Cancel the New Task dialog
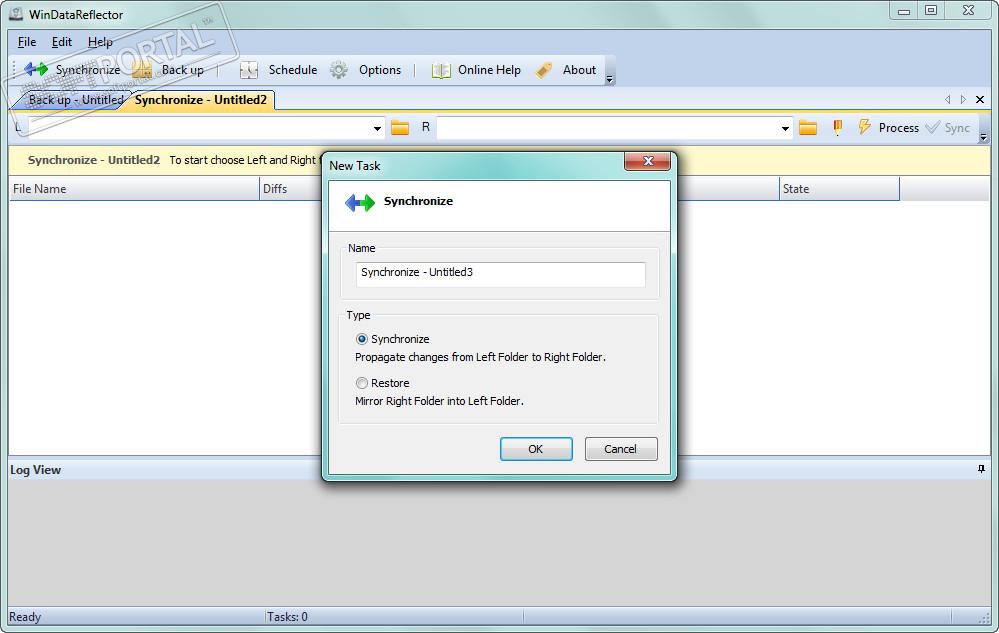 coord(621,449)
